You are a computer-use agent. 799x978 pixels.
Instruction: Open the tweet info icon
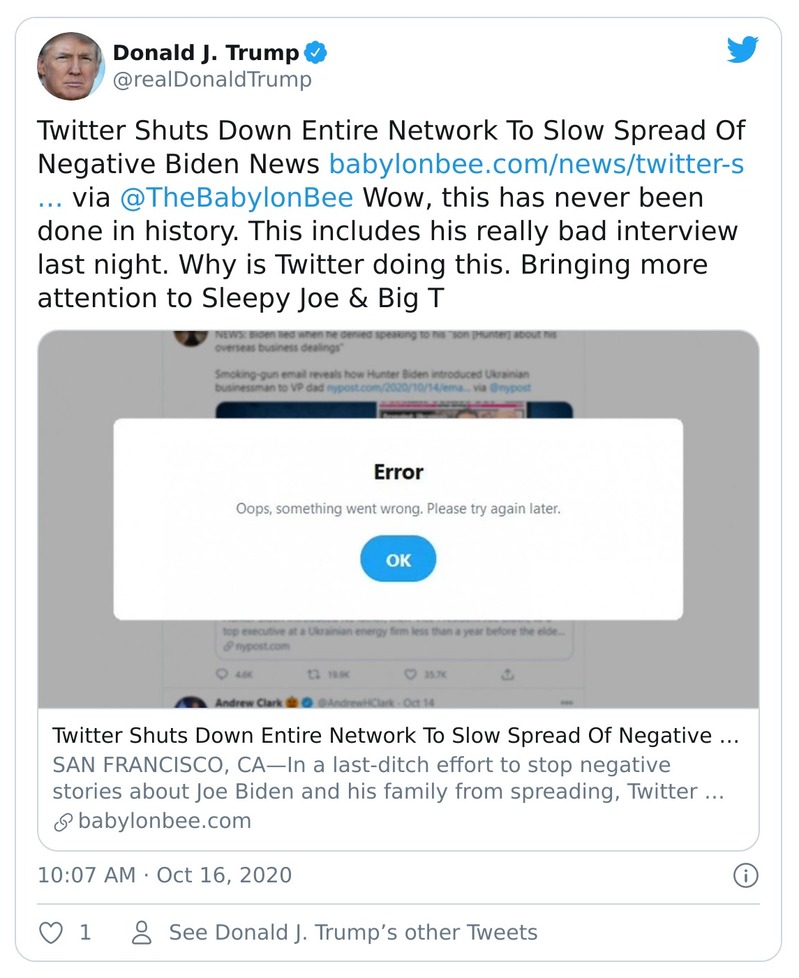pyautogui.click(x=745, y=876)
